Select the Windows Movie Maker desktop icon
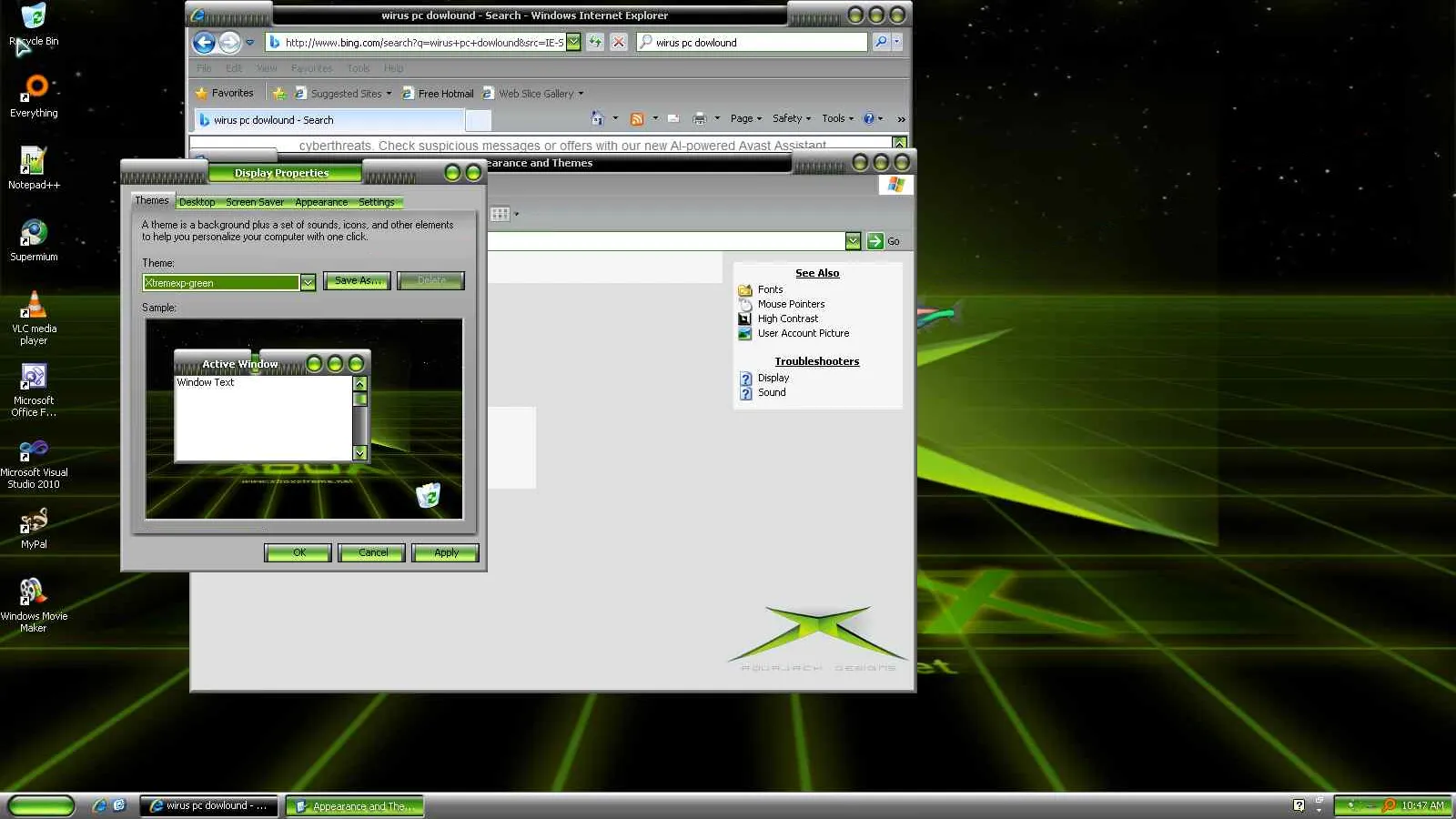Viewport: 1456px width, 819px height. (34, 605)
